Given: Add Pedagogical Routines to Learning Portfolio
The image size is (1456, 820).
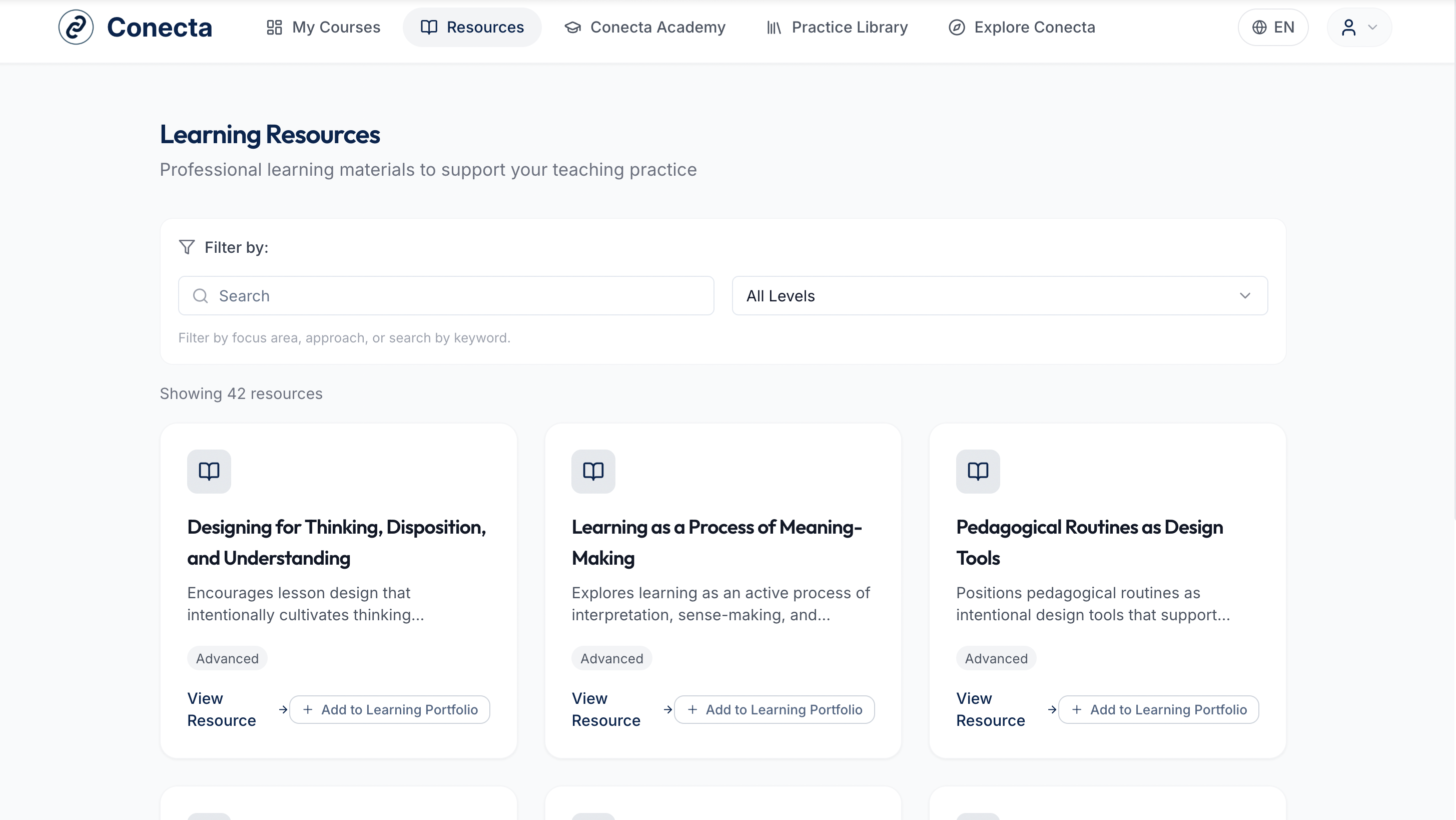Looking at the screenshot, I should point(1159,709).
